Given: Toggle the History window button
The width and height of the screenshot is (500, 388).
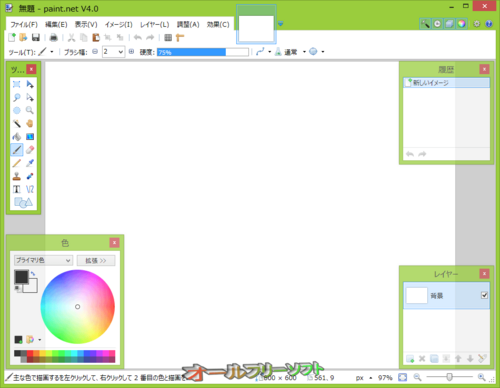Looking at the screenshot, I should coord(437,24).
